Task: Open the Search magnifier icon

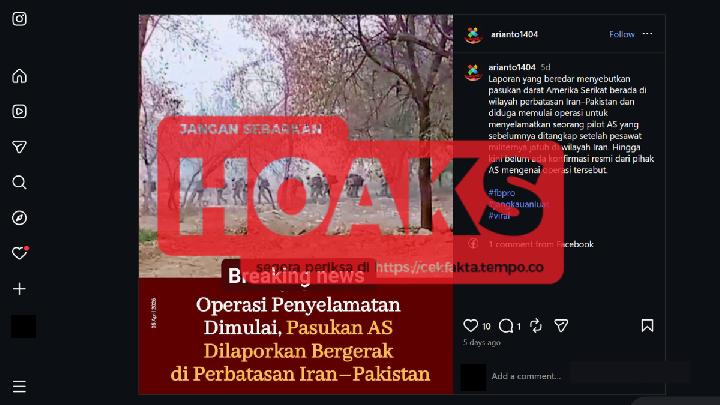Action: 19,182
